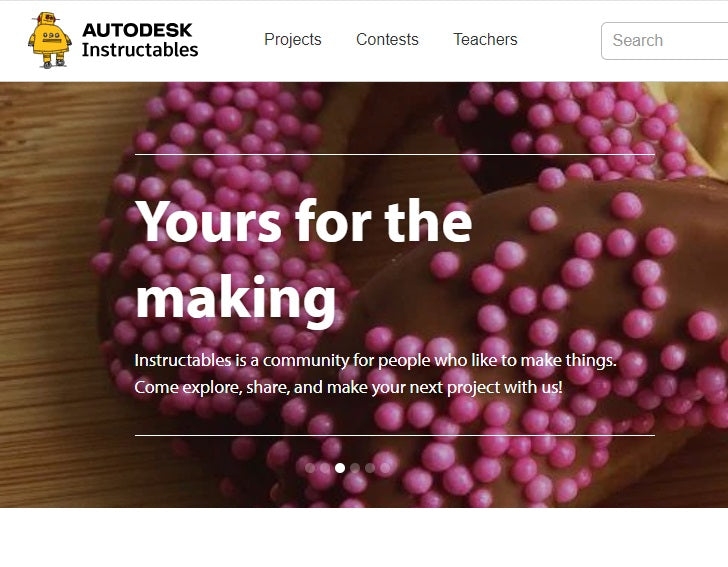This screenshot has height=567, width=728.
Task: Switch to the fourth carousel slide dot
Action: tap(355, 468)
